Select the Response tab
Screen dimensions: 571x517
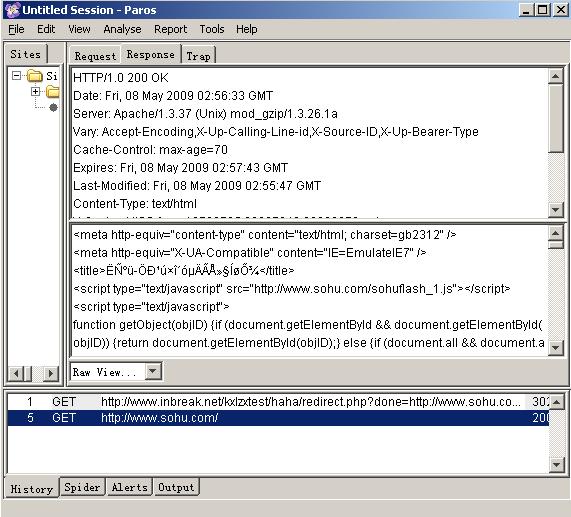[x=150, y=55]
